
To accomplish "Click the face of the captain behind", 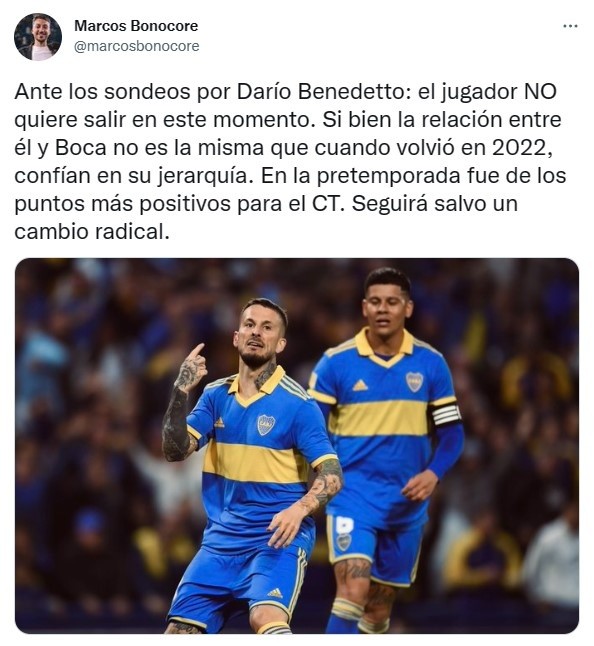I will pyautogui.click(x=386, y=306).
